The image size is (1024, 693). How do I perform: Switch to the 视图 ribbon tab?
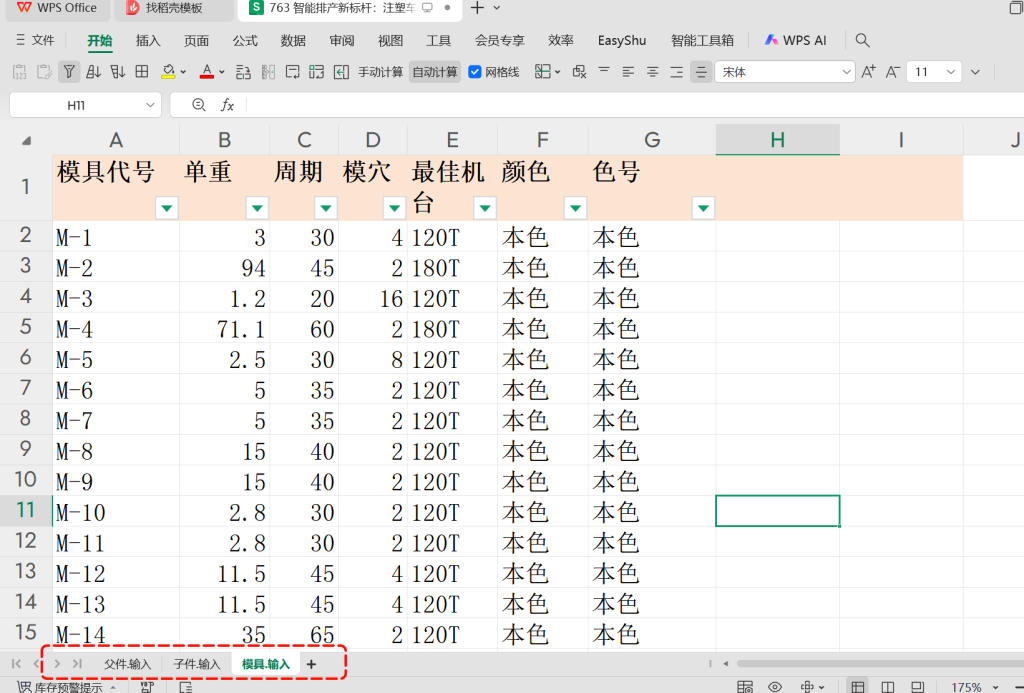click(x=390, y=40)
